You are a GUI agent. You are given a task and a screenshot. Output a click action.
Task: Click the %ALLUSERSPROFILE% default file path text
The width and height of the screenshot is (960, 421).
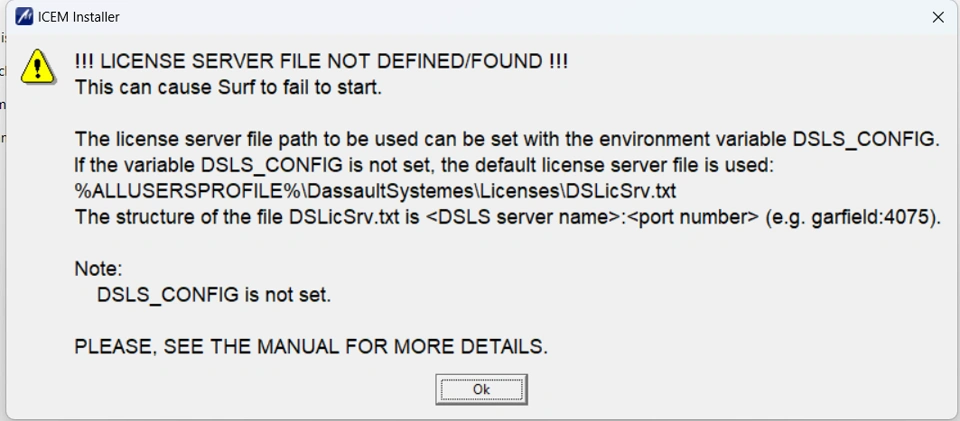[x=375, y=191]
